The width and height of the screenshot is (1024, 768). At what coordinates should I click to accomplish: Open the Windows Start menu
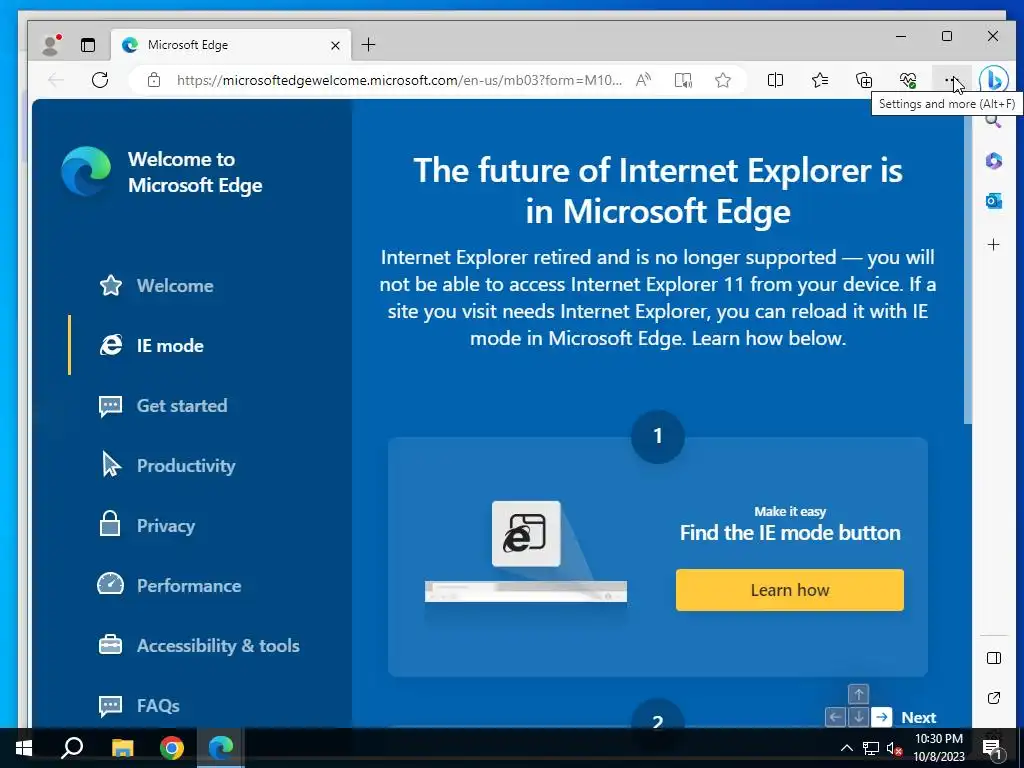(x=24, y=748)
